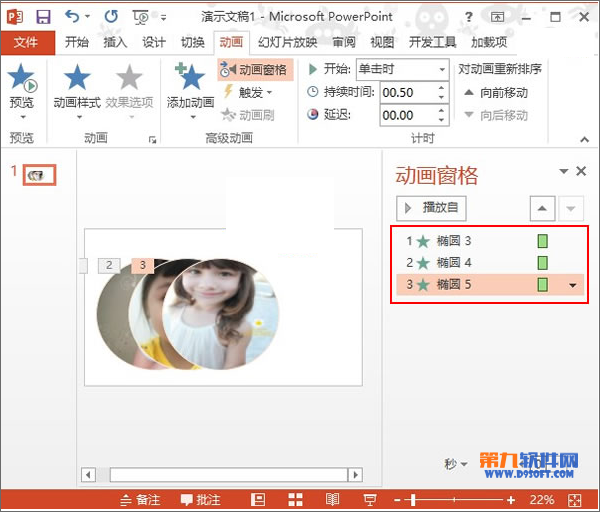Image resolution: width=600 pixels, height=512 pixels.
Task: Open 动画样式 animation styles gallery
Action: click(x=77, y=91)
